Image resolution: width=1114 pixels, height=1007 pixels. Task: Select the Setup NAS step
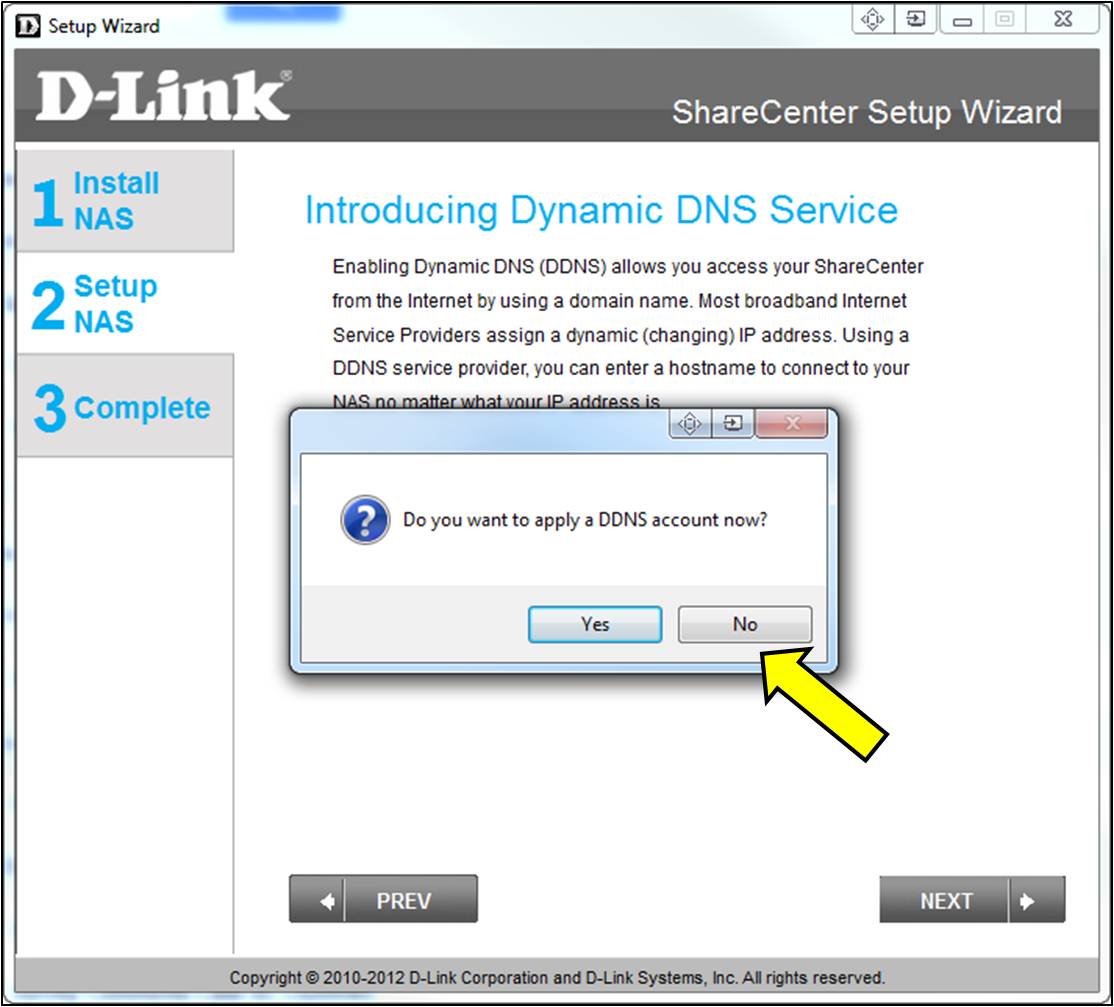[125, 303]
